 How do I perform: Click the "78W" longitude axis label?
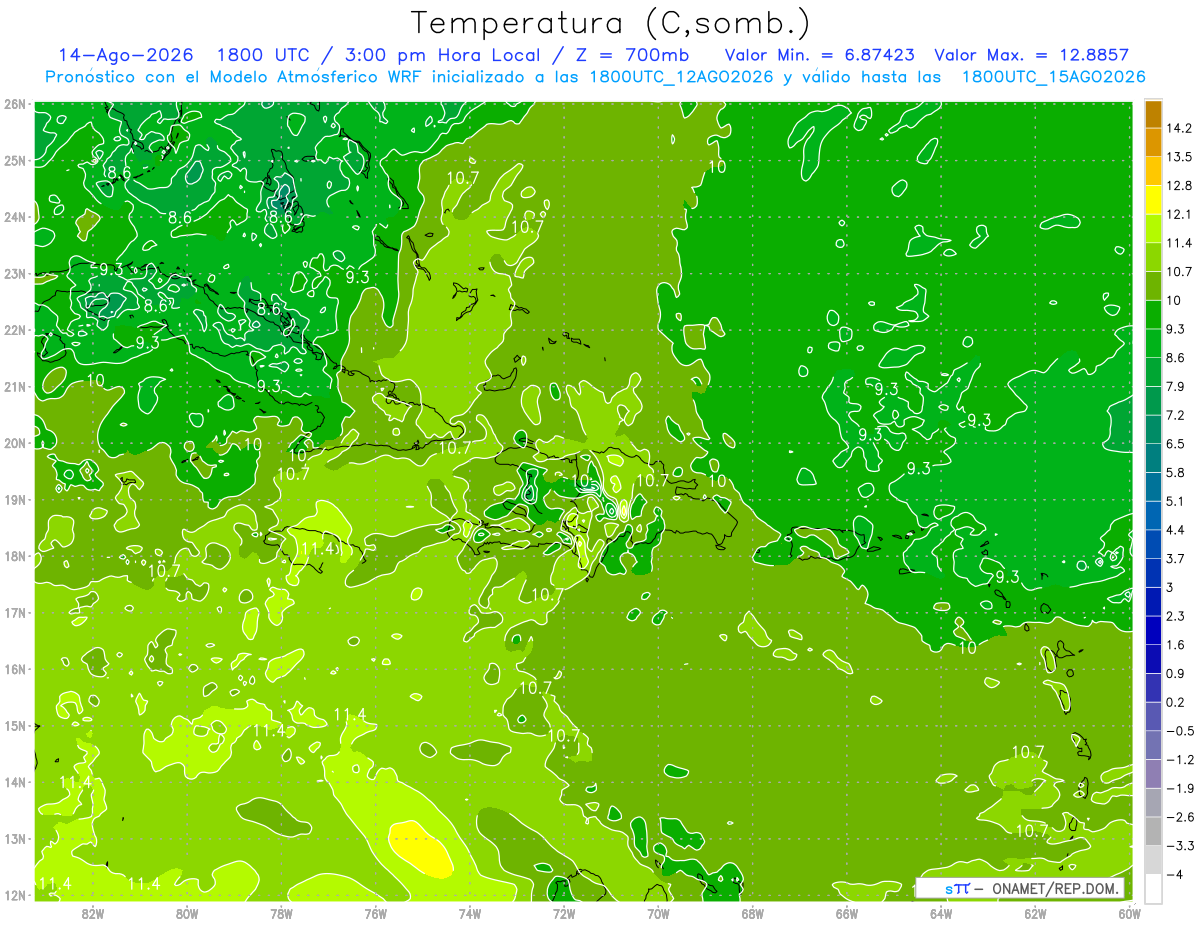(281, 913)
